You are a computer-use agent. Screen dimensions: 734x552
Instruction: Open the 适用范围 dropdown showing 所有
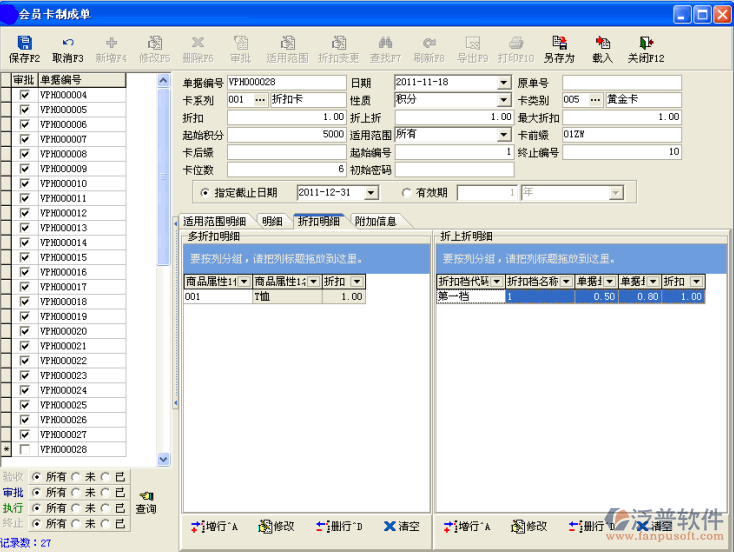point(504,134)
